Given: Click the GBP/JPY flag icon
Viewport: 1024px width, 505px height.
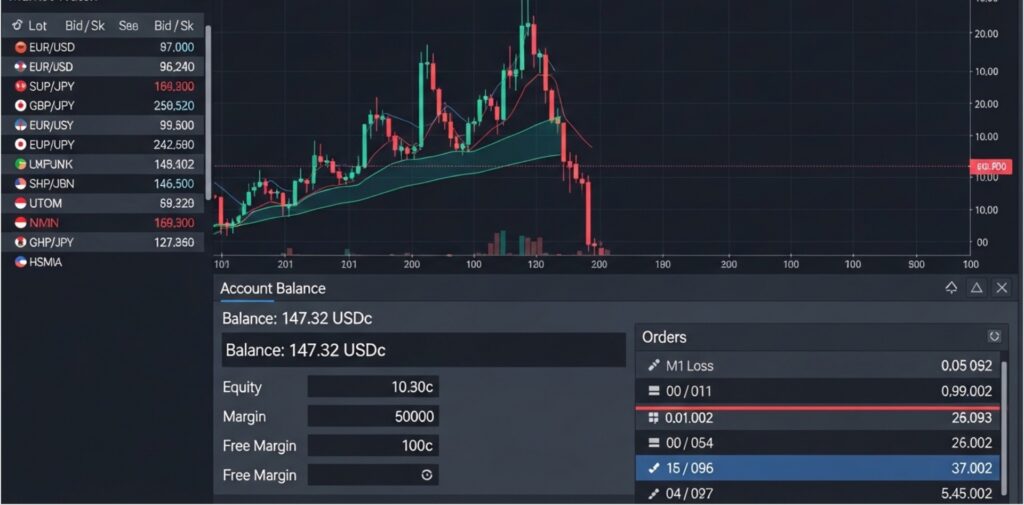Looking at the screenshot, I should click(x=20, y=105).
